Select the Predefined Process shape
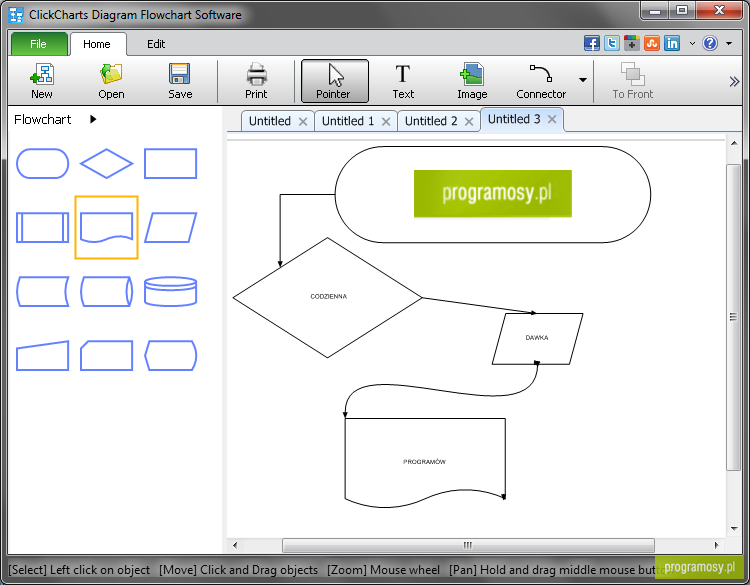Image resolution: width=750 pixels, height=585 pixels. 43,228
